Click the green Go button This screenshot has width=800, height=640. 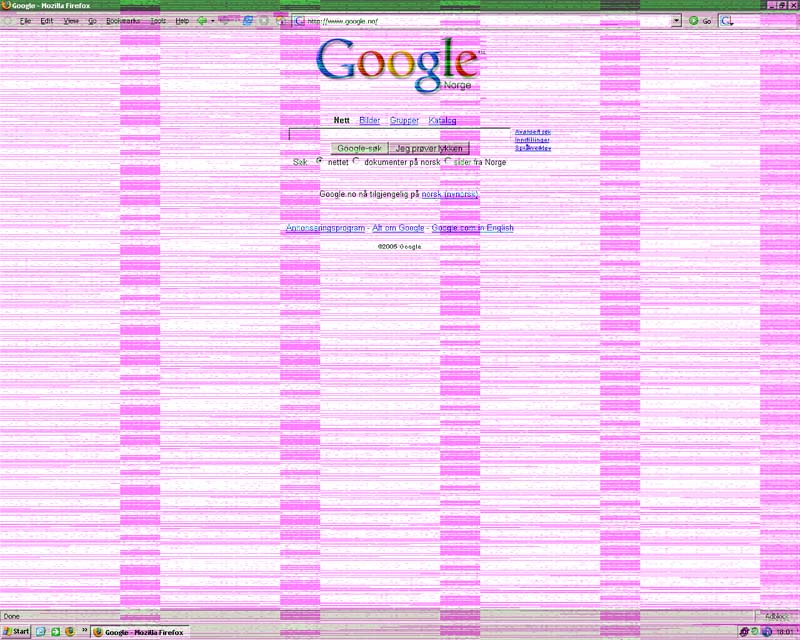(x=700, y=21)
